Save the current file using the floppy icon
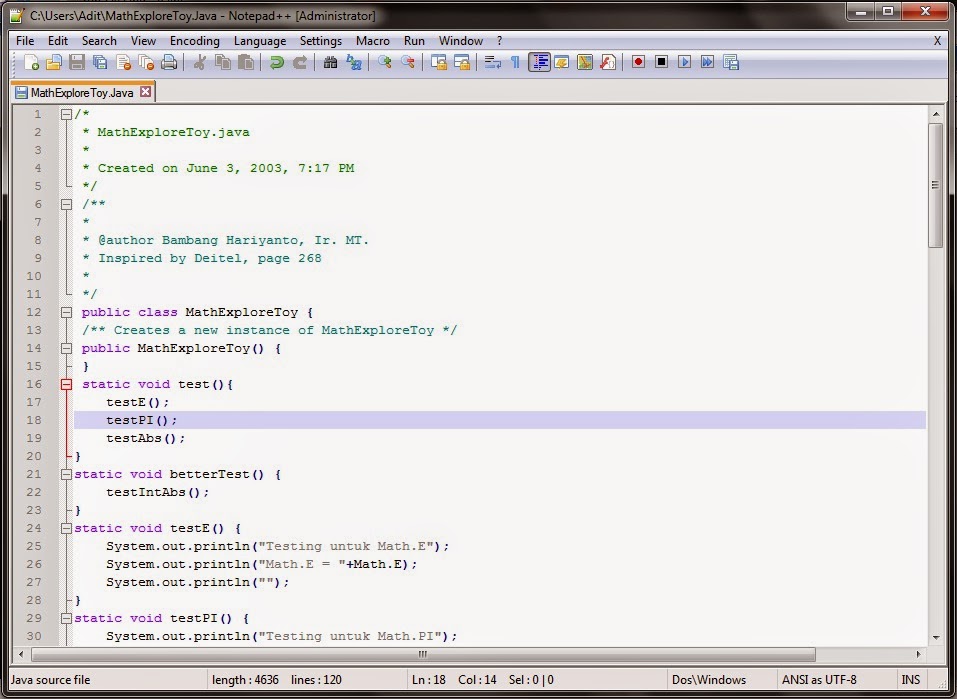Image resolution: width=957 pixels, height=699 pixels. point(77,62)
